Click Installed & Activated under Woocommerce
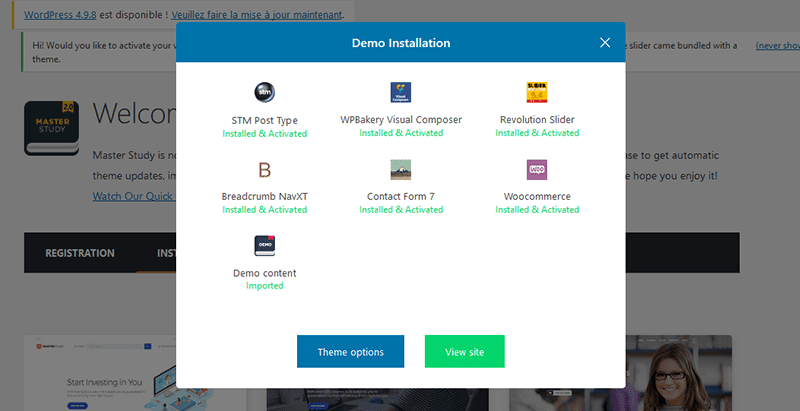 click(537, 210)
